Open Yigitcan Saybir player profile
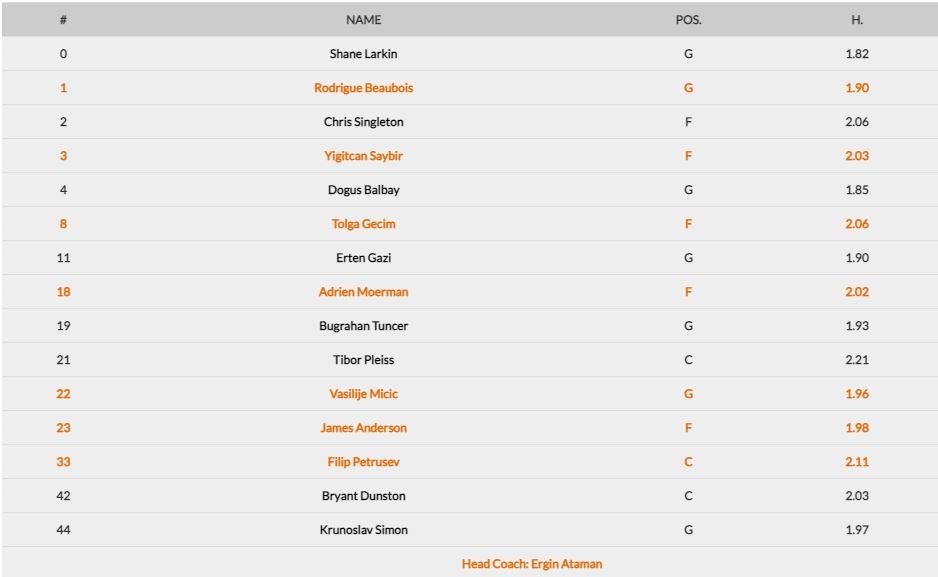This screenshot has width=938, height=577. click(x=363, y=156)
